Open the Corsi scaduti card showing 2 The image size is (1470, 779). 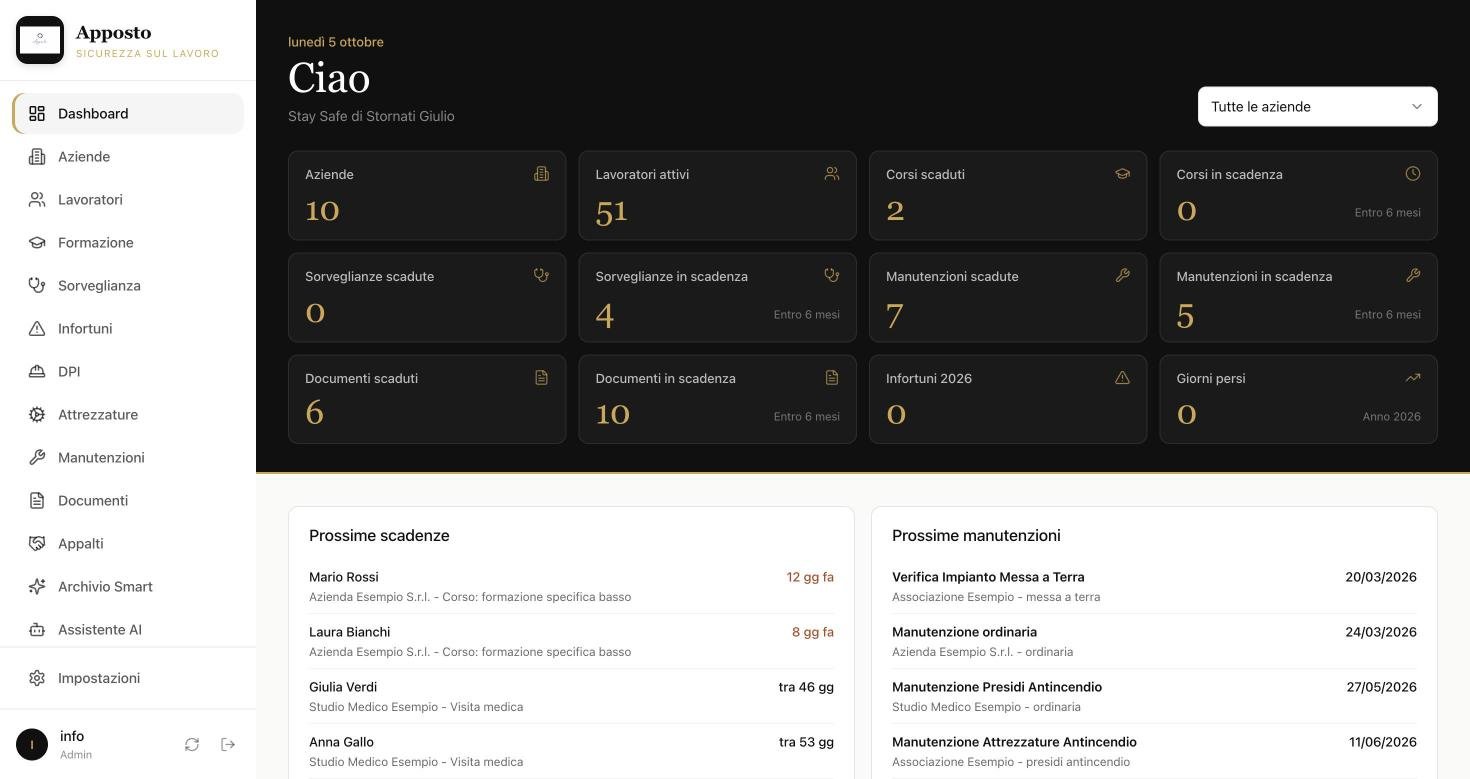(x=1008, y=195)
